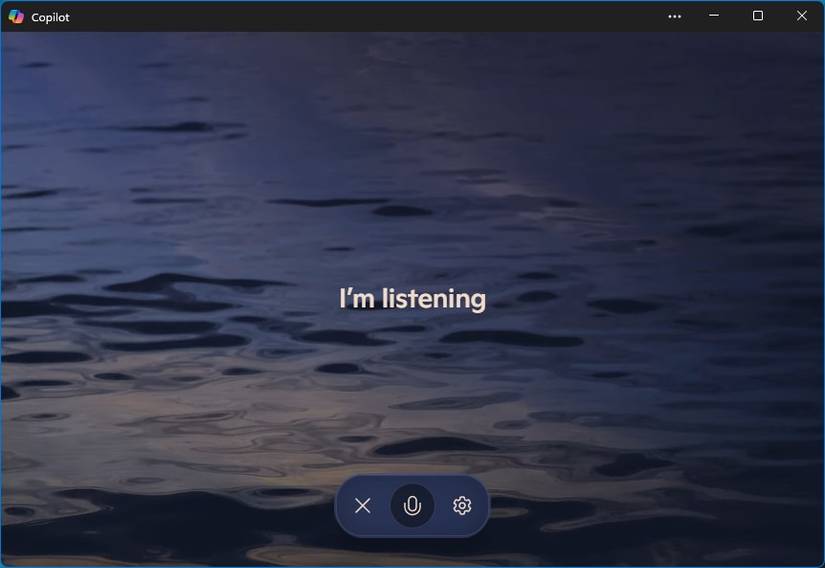Click the "Copilot" title text
825x568 pixels.
pyautogui.click(x=51, y=17)
